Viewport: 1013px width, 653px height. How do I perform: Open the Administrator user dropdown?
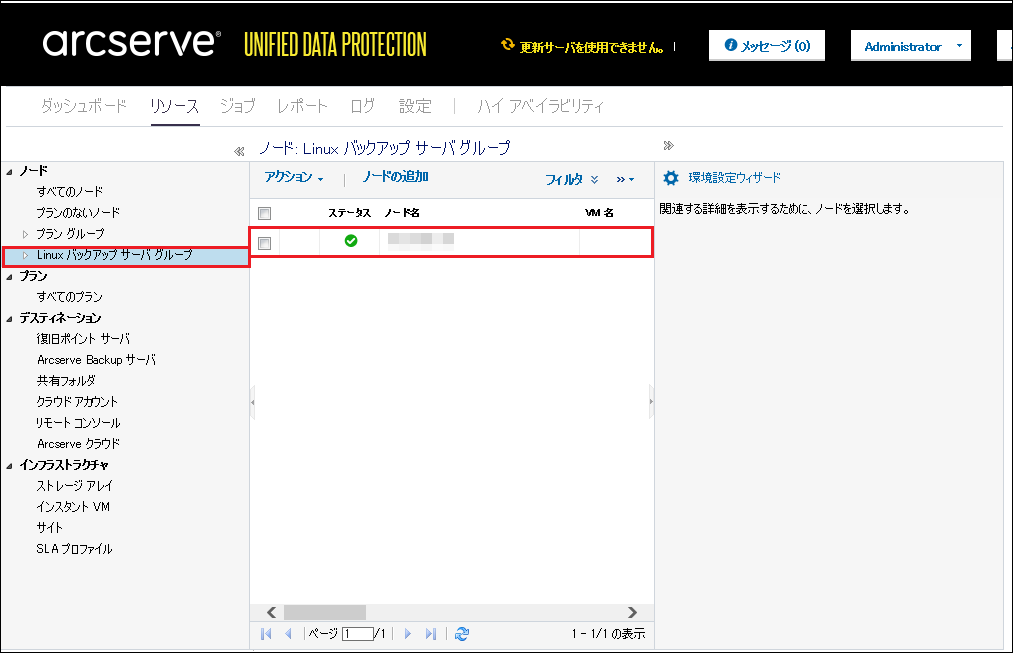910,46
